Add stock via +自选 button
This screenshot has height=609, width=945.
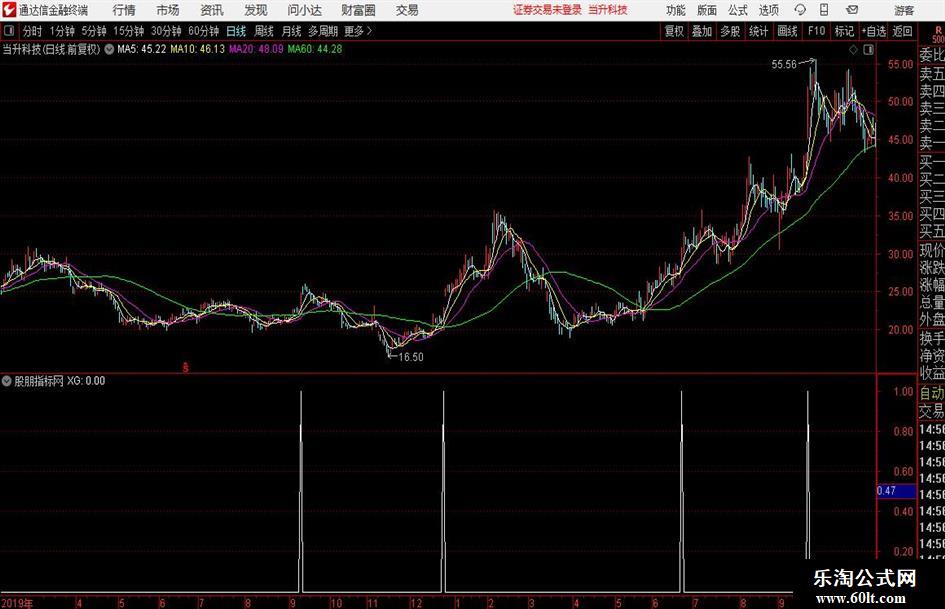pyautogui.click(x=874, y=31)
